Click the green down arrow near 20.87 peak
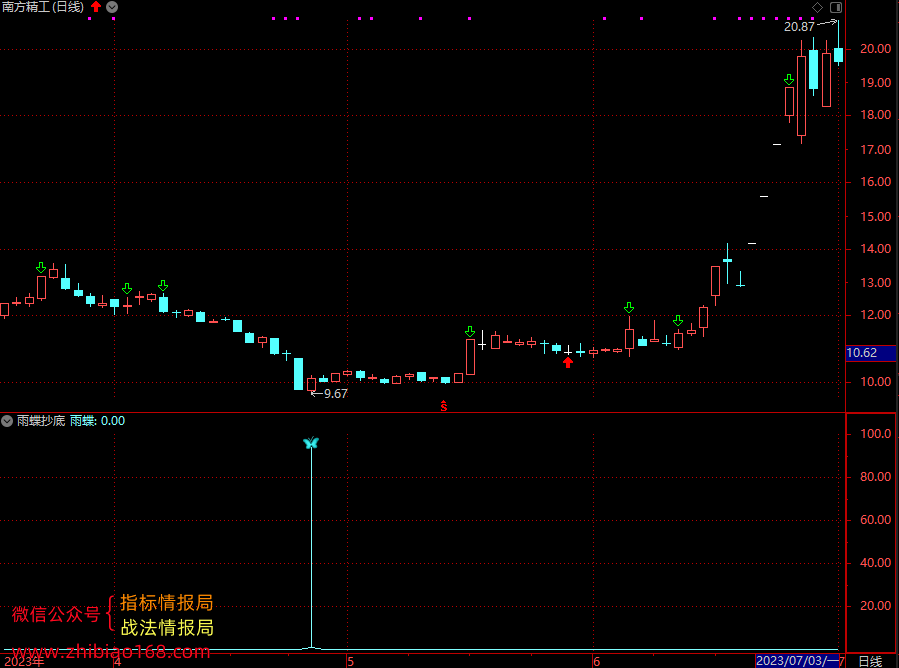The image size is (899, 668). [x=789, y=80]
